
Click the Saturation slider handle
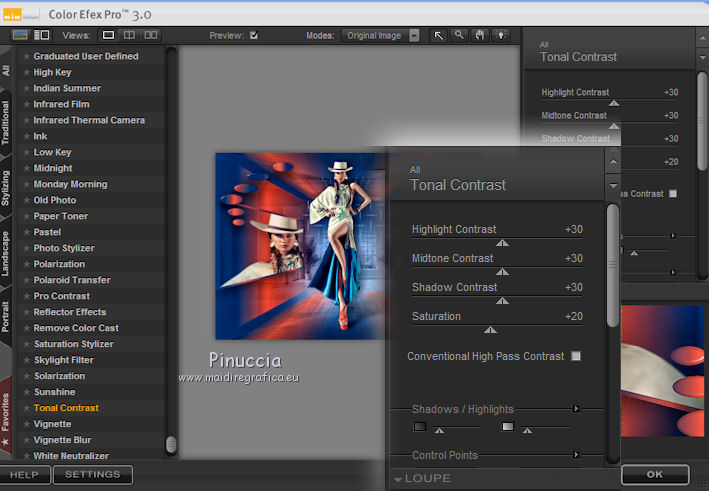pos(489,329)
